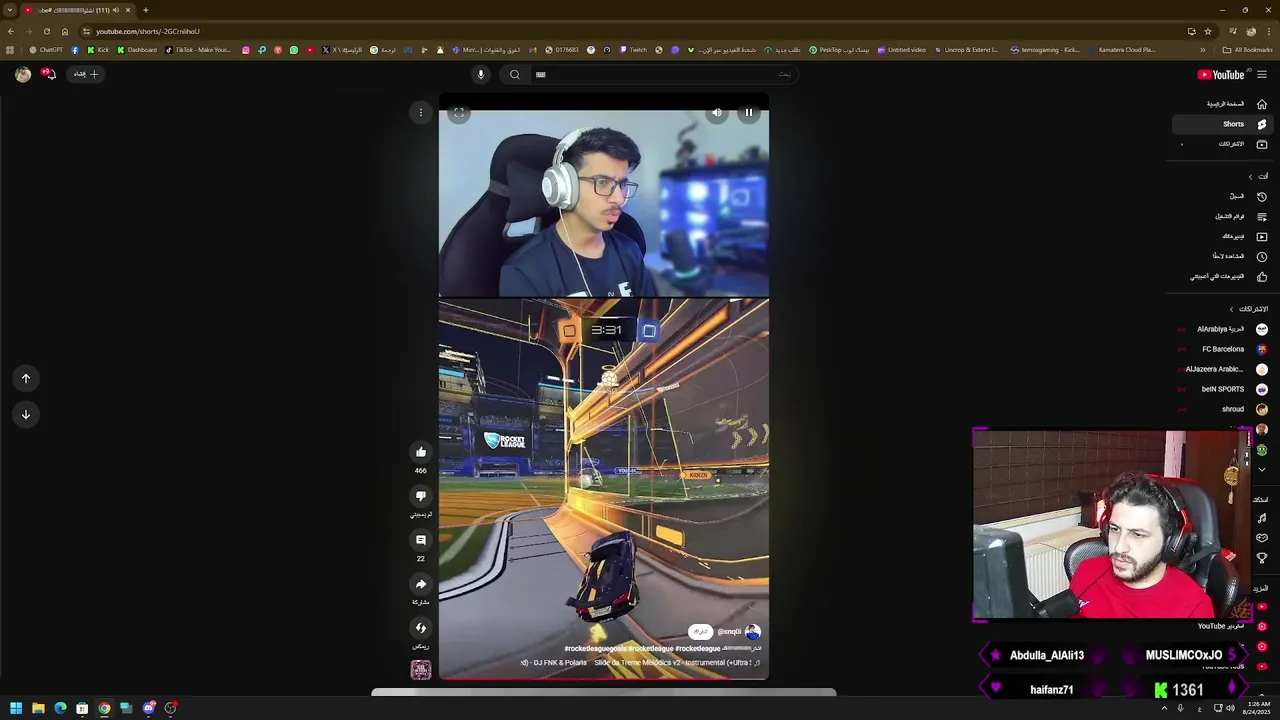Expand the Subscriptions section header chevron
This screenshot has width=1280, height=720.
[x=1232, y=309]
